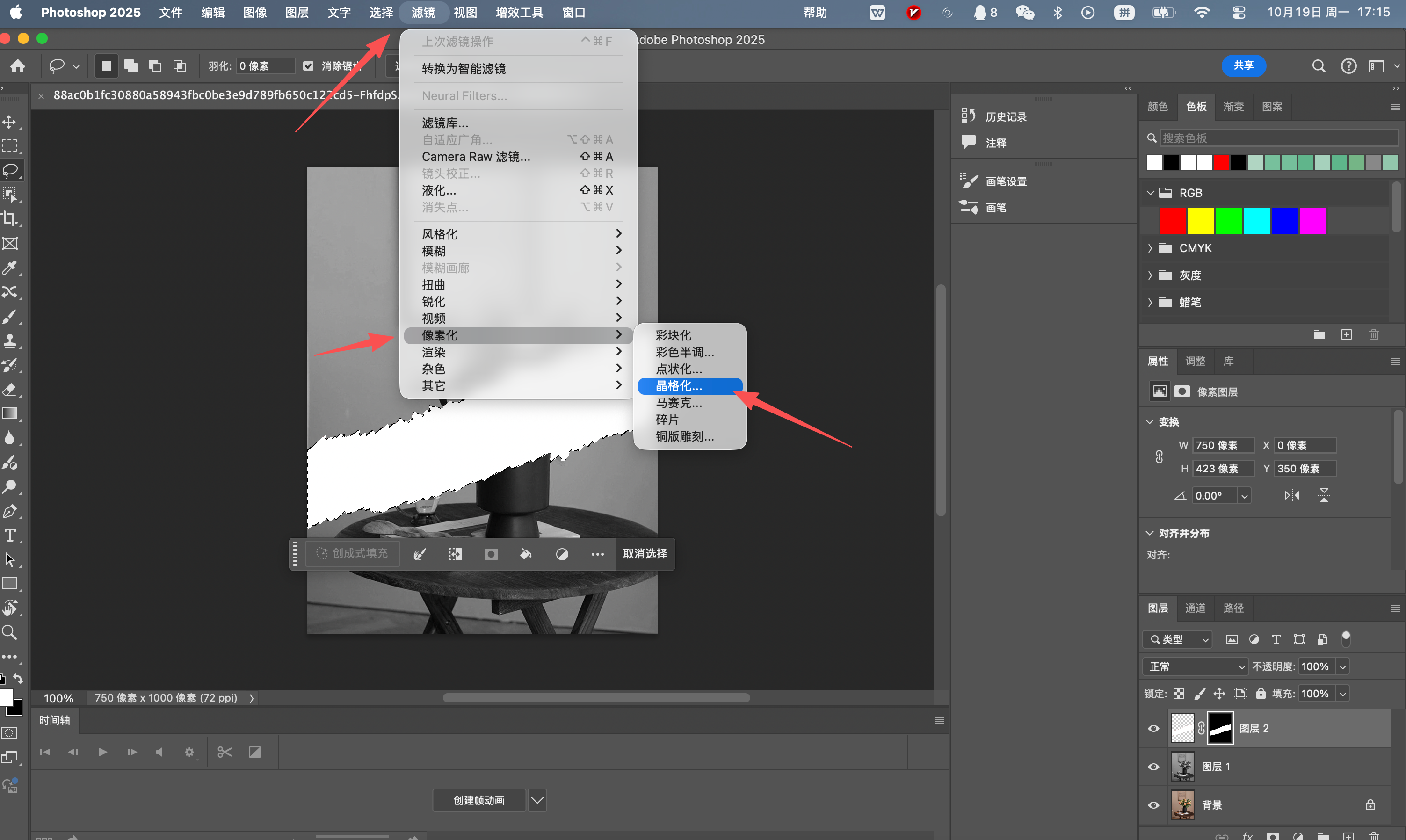Open the History panel icon
Viewport: 1406px width, 840px height.
(x=969, y=116)
